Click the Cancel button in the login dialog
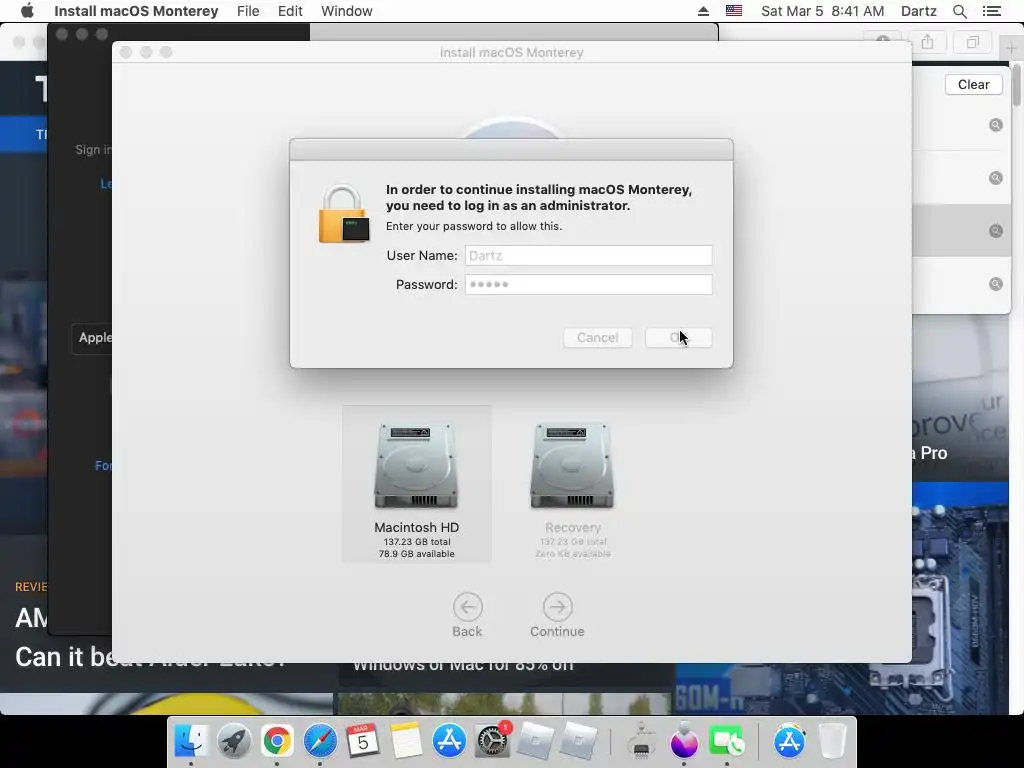This screenshot has width=1024, height=768. point(598,338)
